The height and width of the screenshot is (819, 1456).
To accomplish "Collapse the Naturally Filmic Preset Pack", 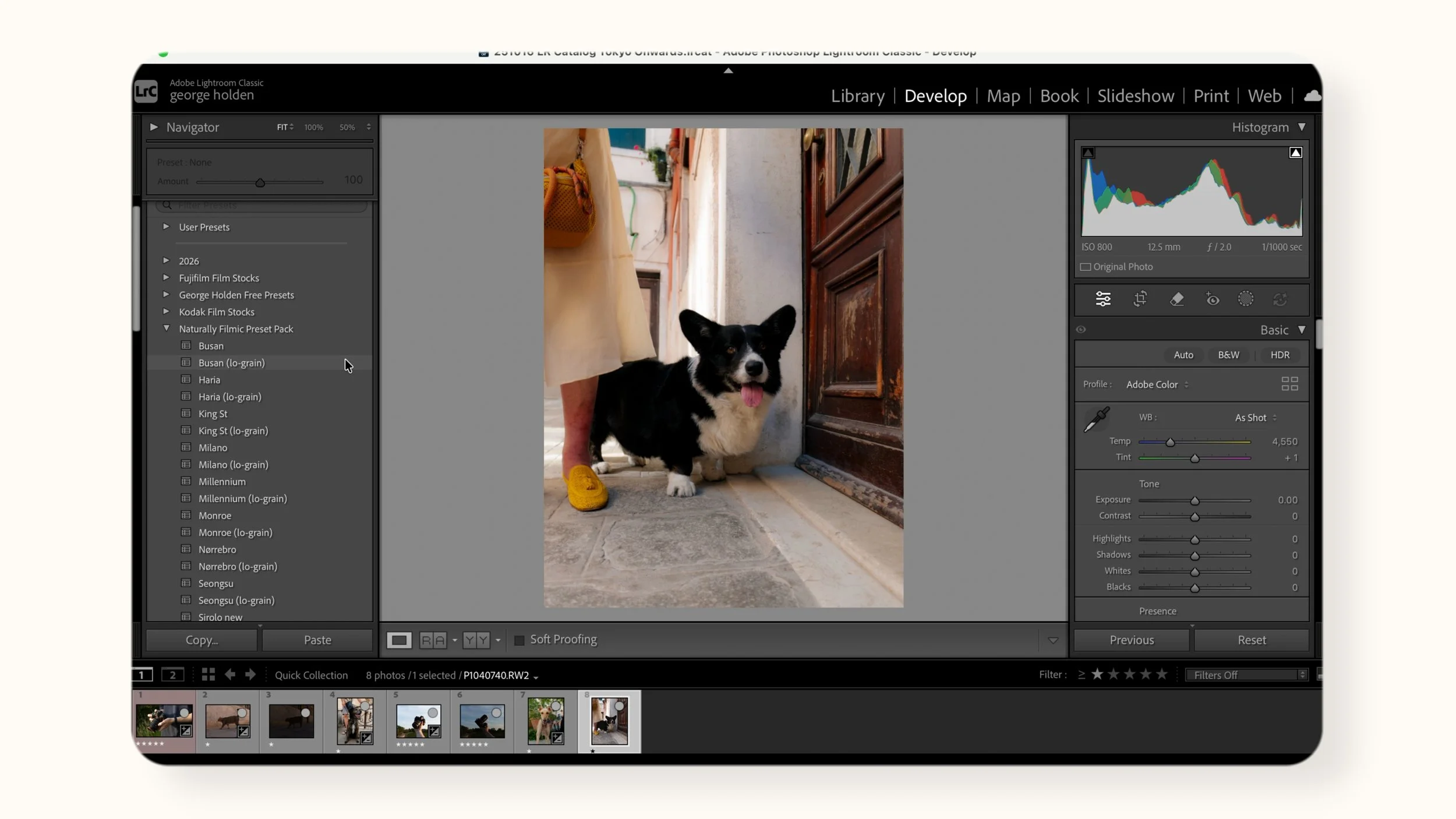I will 166,329.
